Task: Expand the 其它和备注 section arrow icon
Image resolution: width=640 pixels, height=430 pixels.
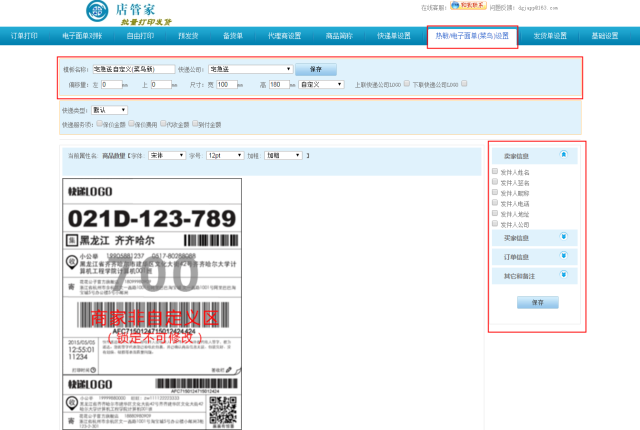Action: pos(563,276)
